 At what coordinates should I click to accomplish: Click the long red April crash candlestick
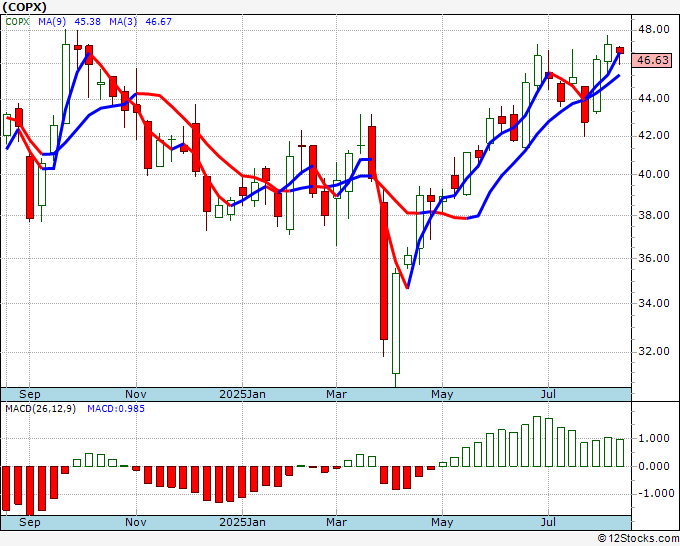pyautogui.click(x=384, y=271)
